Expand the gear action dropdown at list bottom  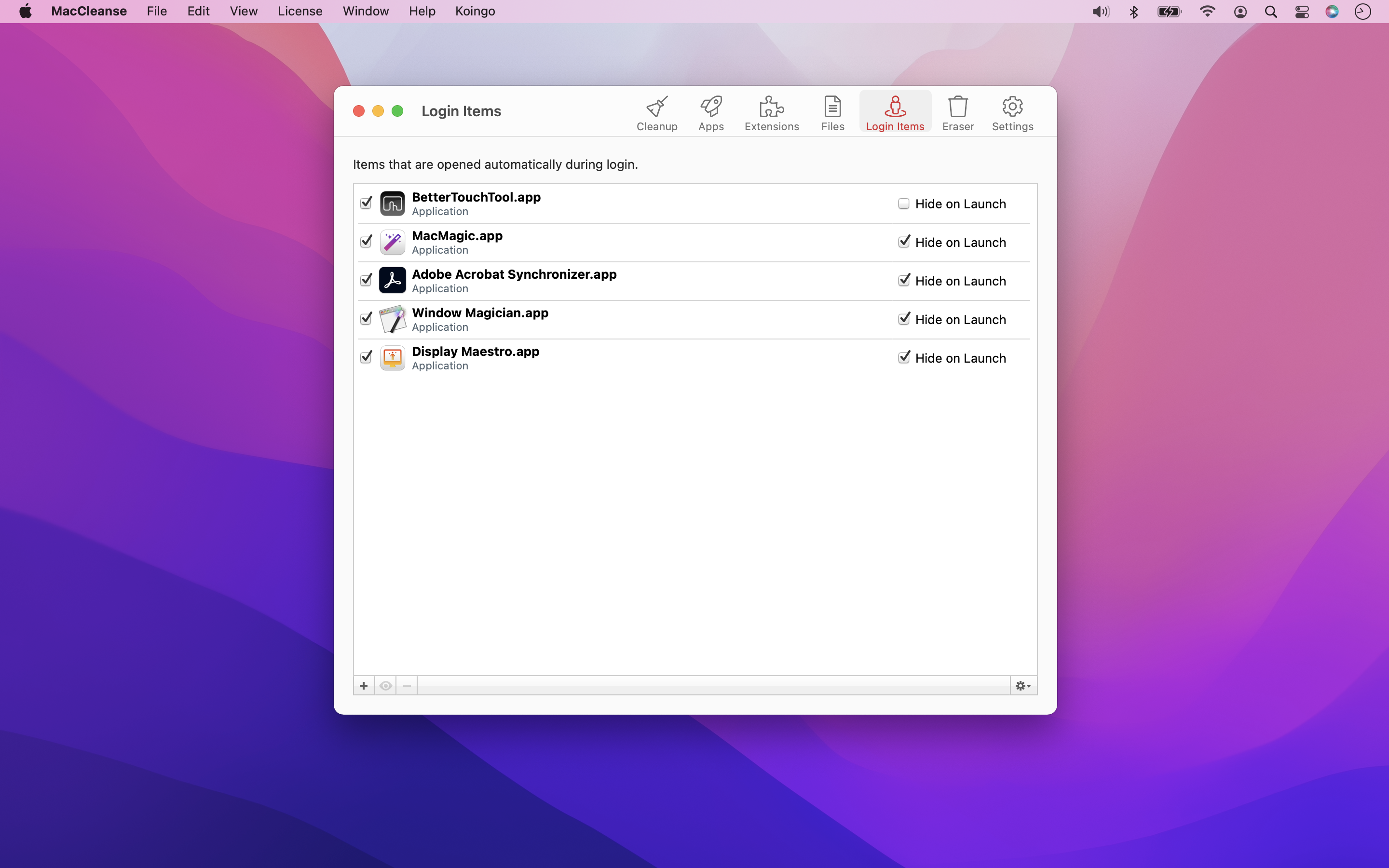point(1023,685)
